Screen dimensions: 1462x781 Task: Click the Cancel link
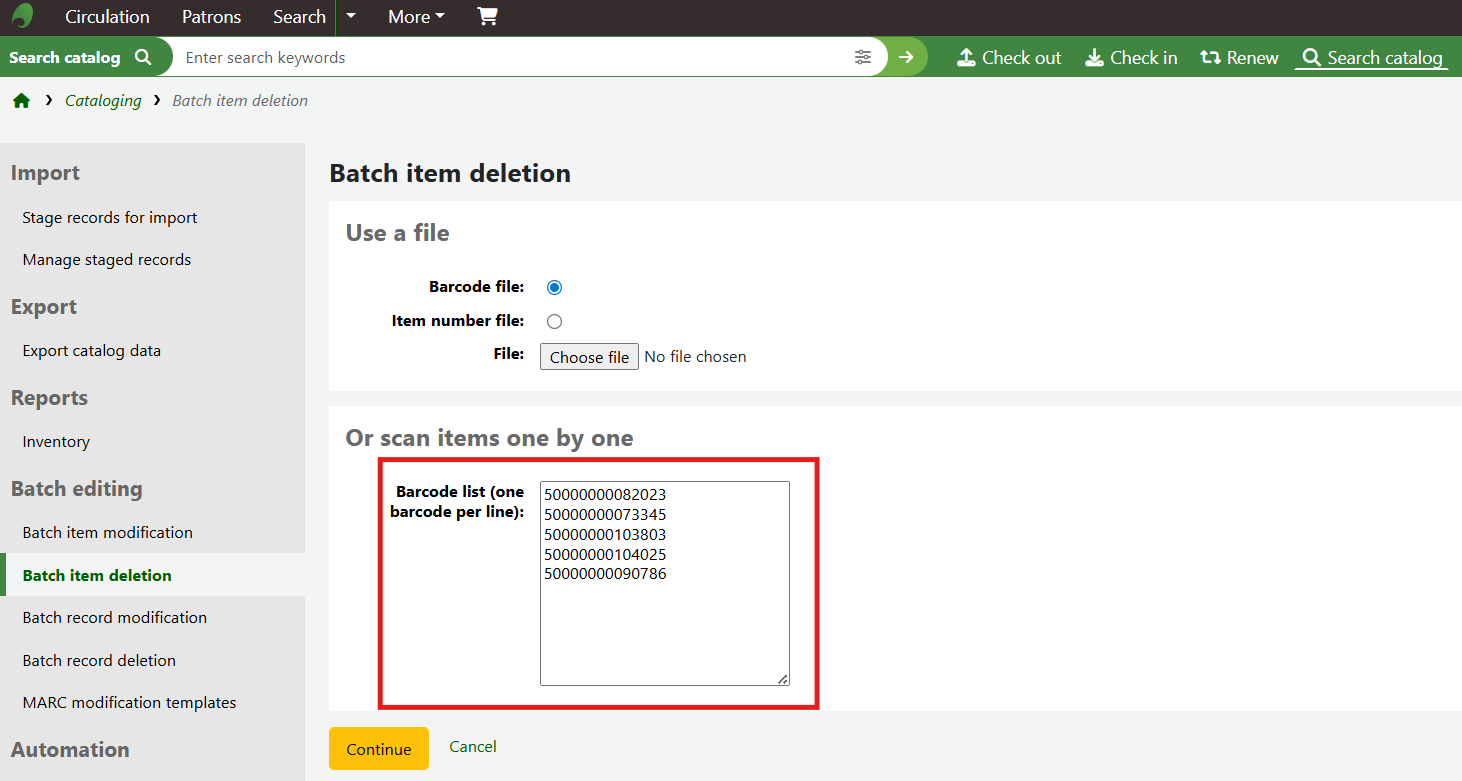(x=473, y=747)
